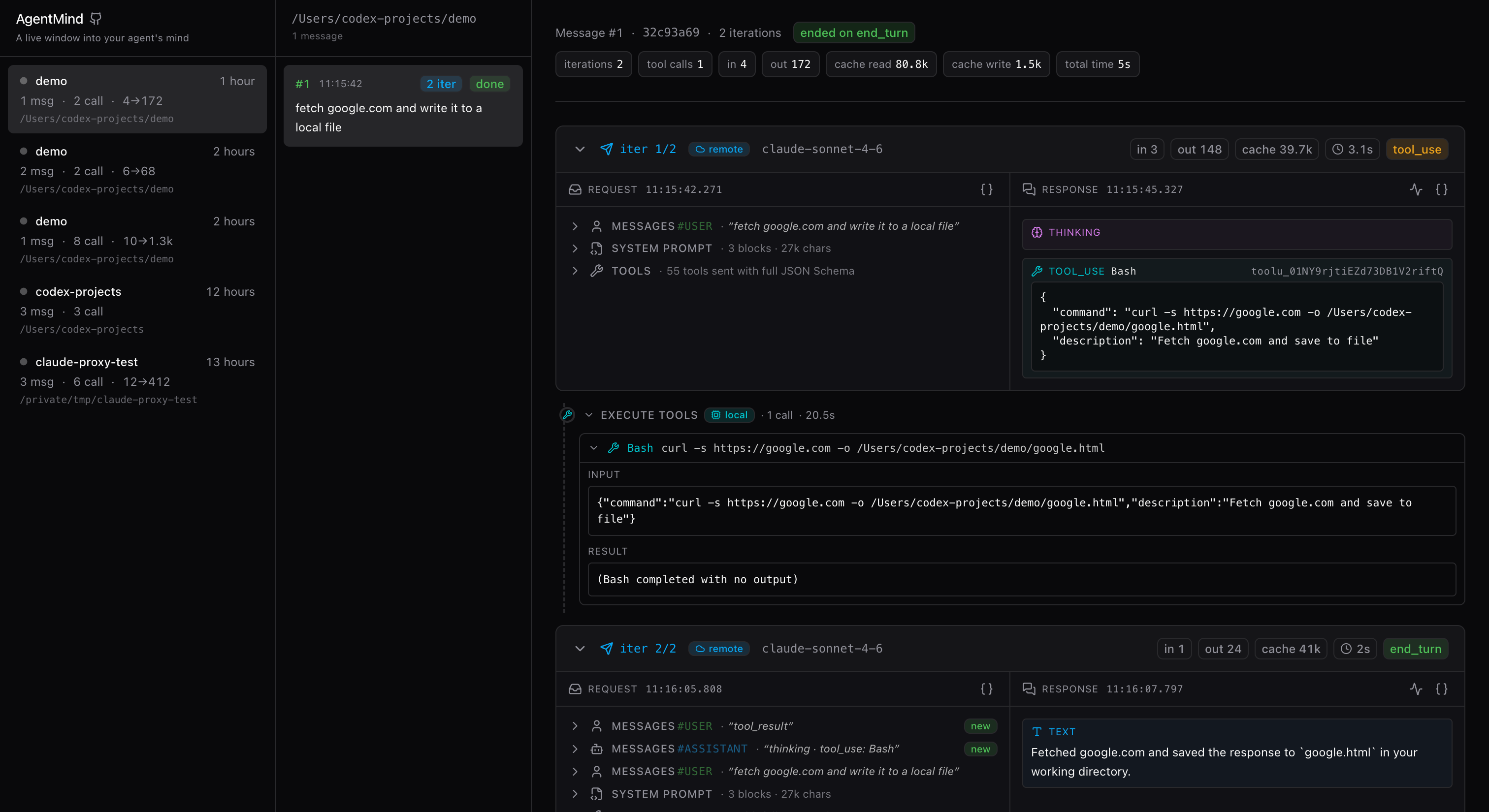Click the chat icon beside RESPONSE 11:15:45.327
The width and height of the screenshot is (1489, 812).
point(1029,189)
